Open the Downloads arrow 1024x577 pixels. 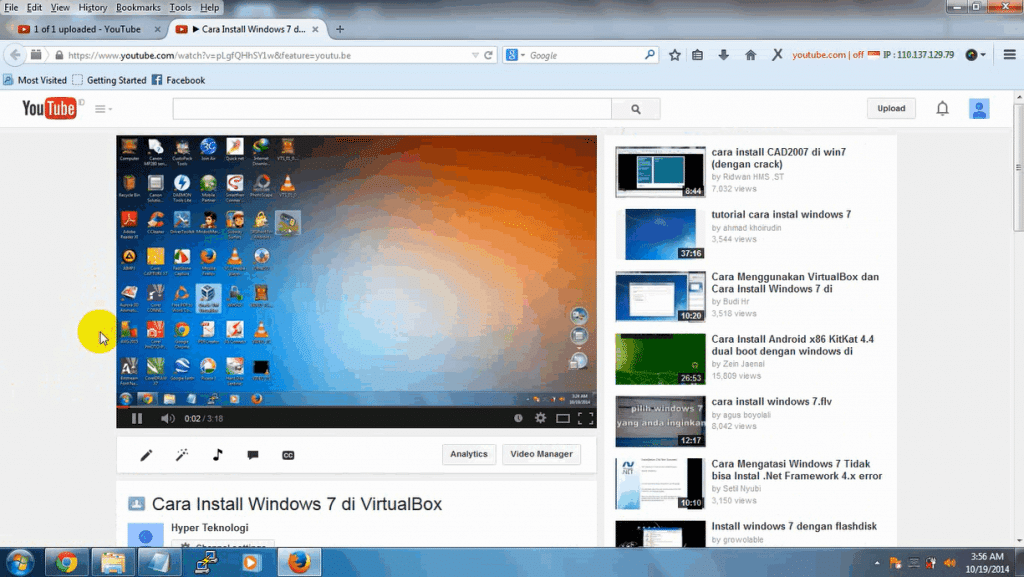point(724,55)
